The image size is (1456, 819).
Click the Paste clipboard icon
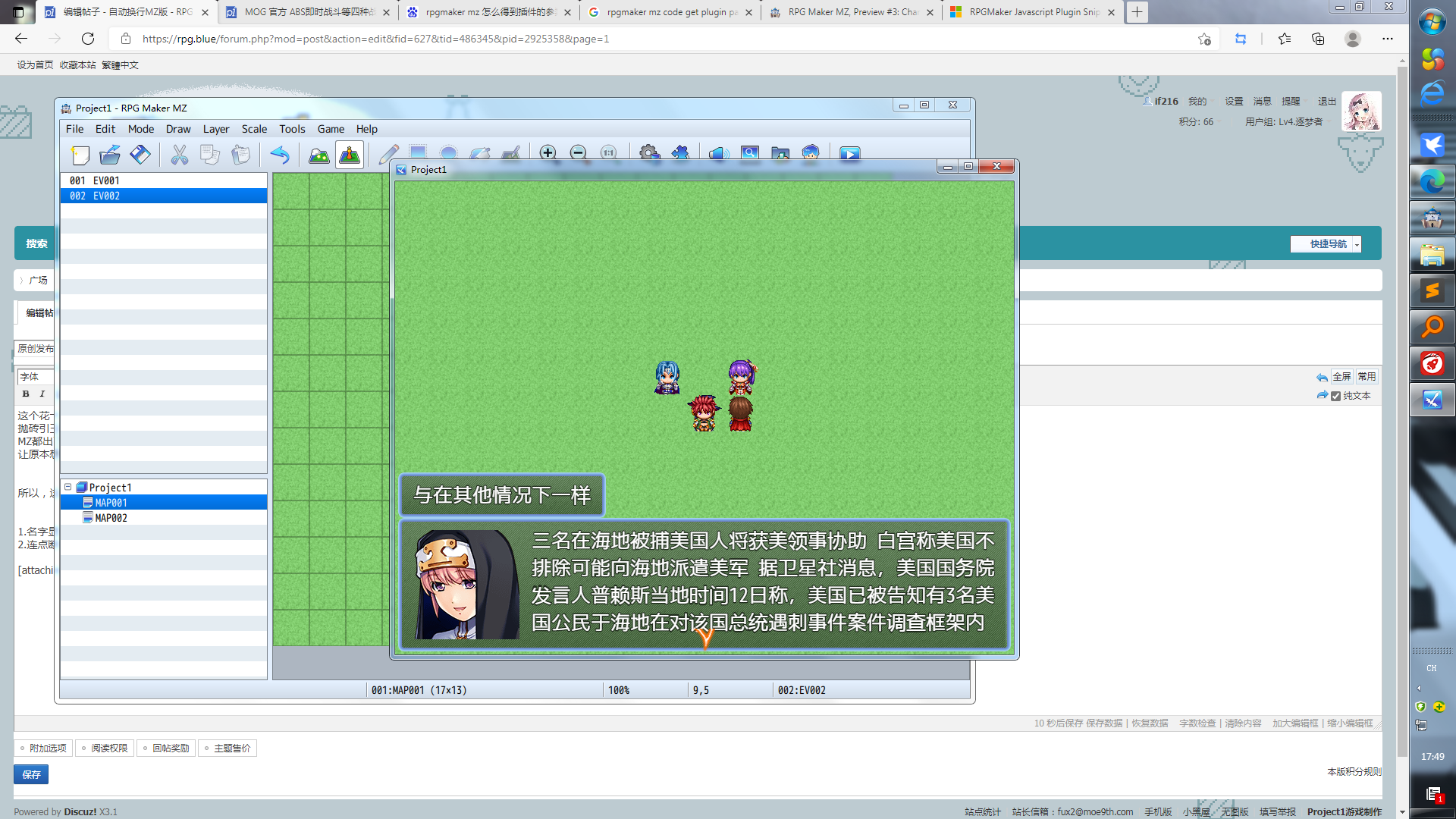point(240,155)
